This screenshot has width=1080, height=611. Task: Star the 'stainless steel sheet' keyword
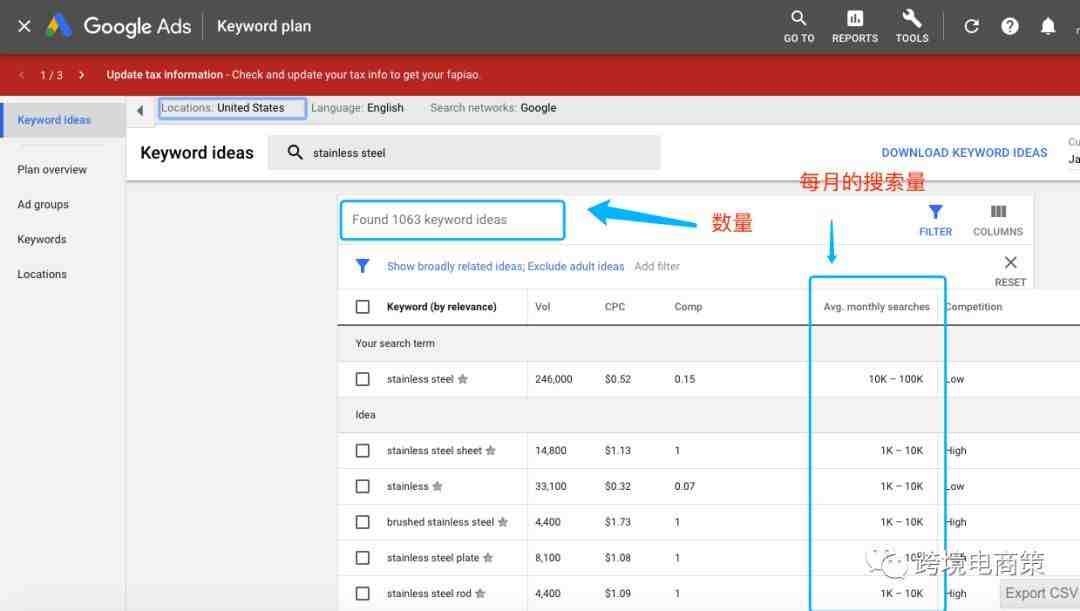pyautogui.click(x=490, y=451)
